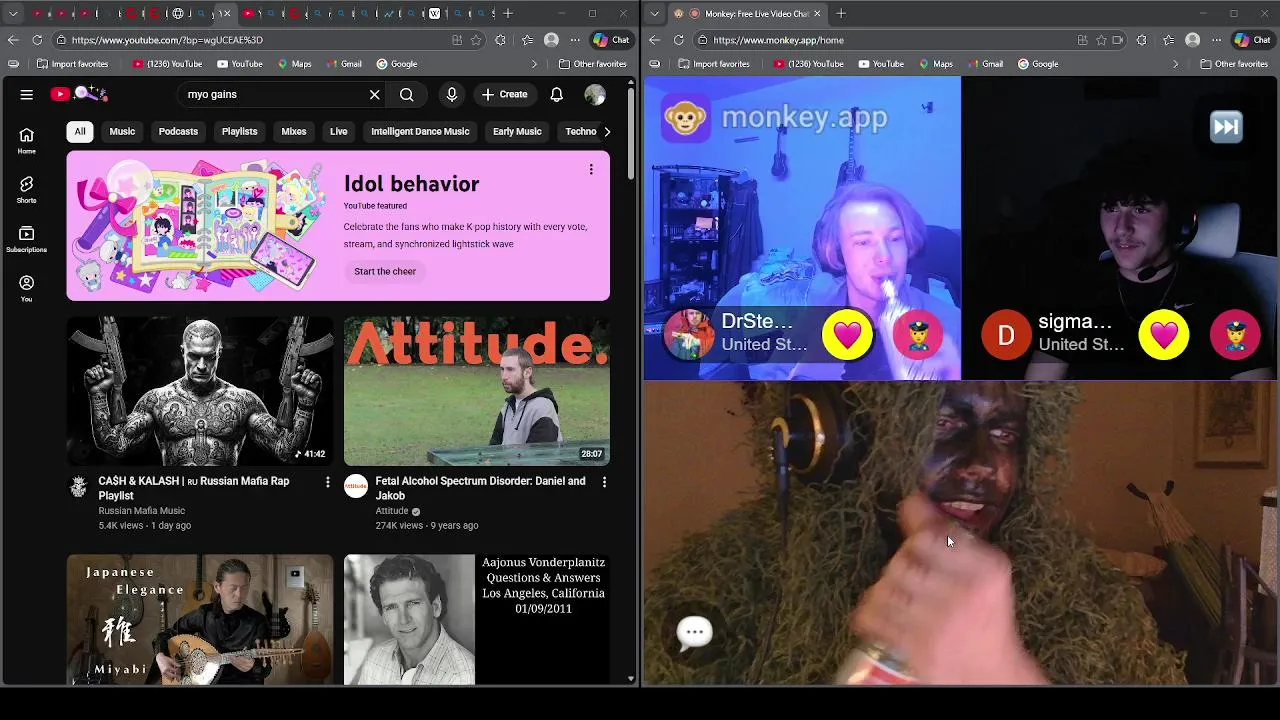Viewport: 1280px width, 720px height.
Task: Open a new tab in the Monkey window
Action: [x=841, y=14]
